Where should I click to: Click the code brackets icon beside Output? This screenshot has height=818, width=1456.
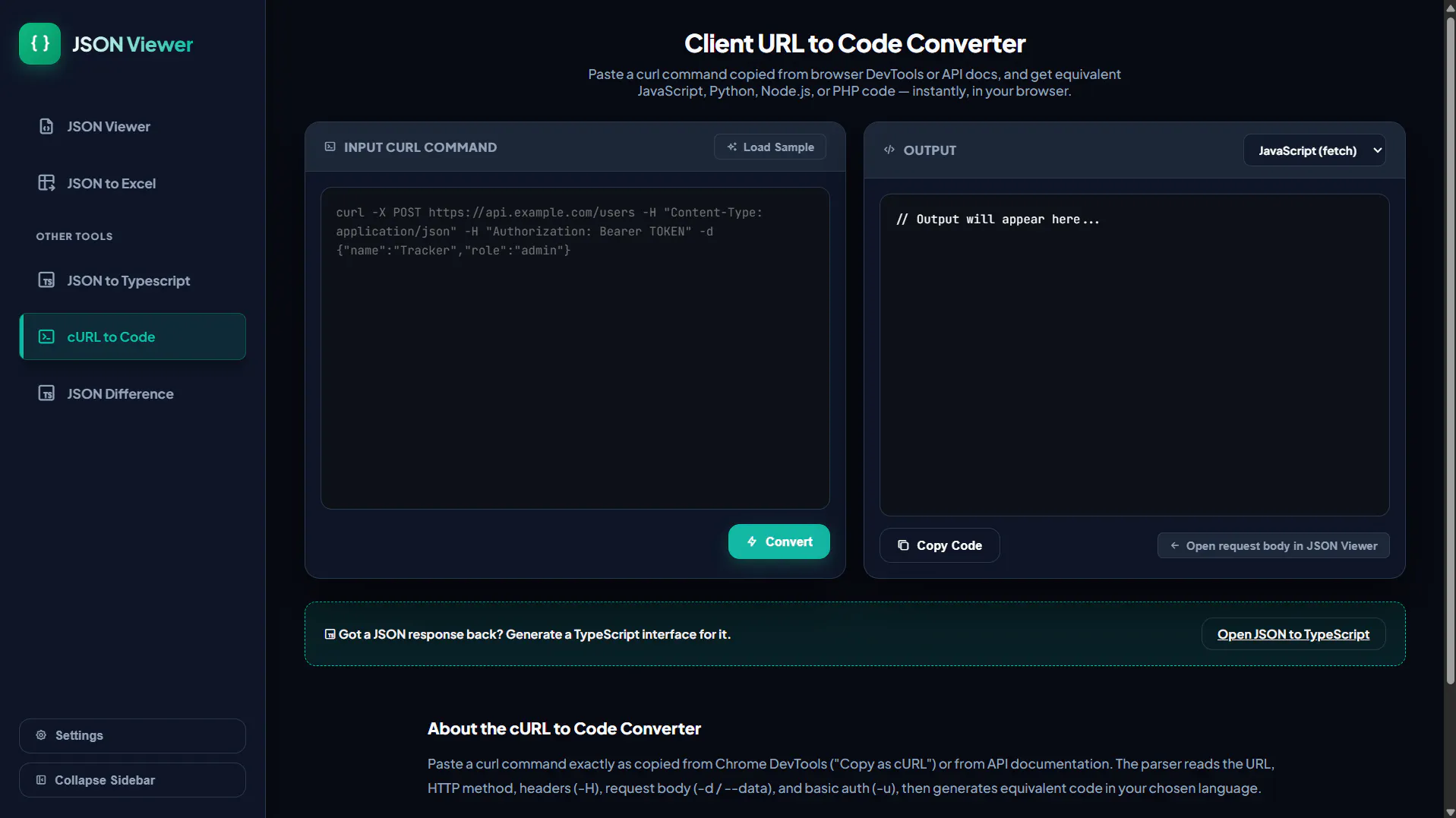point(889,150)
